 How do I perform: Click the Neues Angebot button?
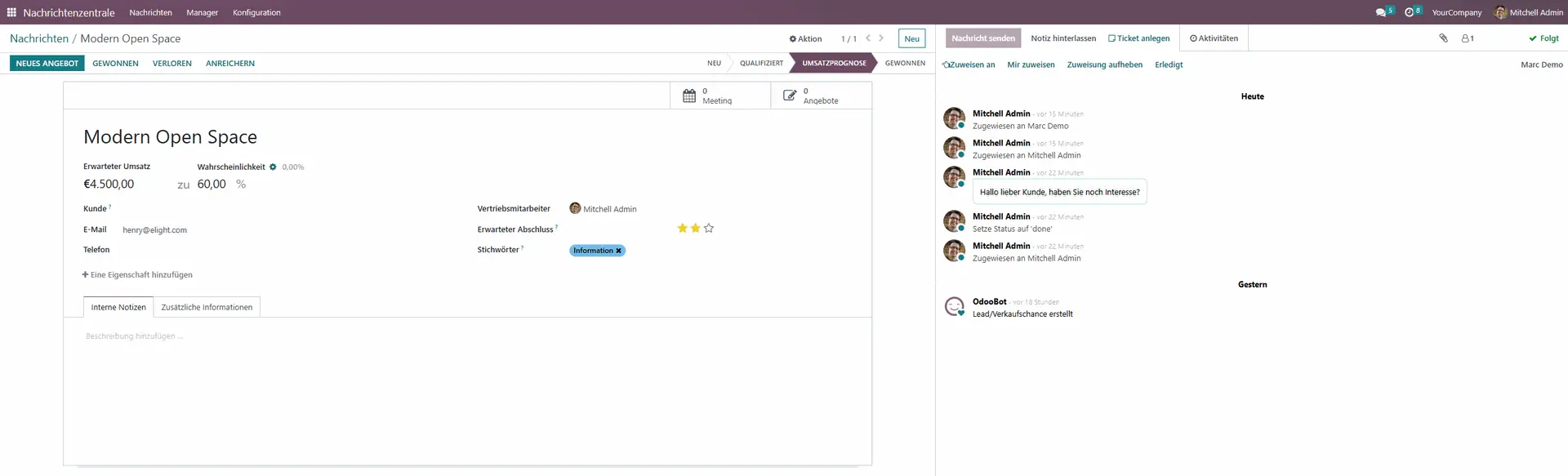pos(47,63)
